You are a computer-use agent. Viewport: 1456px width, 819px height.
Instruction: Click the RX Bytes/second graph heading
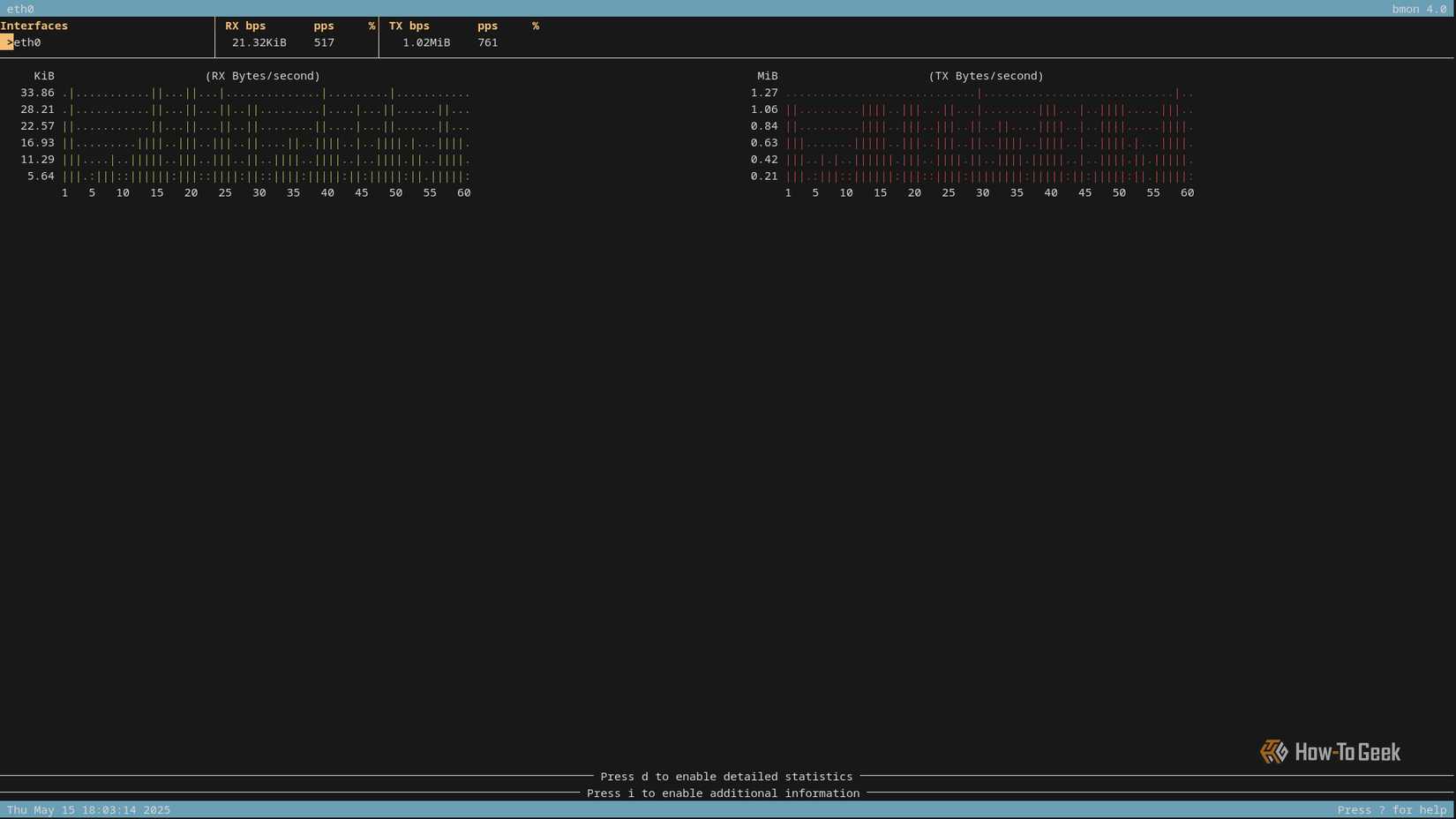[262, 76]
